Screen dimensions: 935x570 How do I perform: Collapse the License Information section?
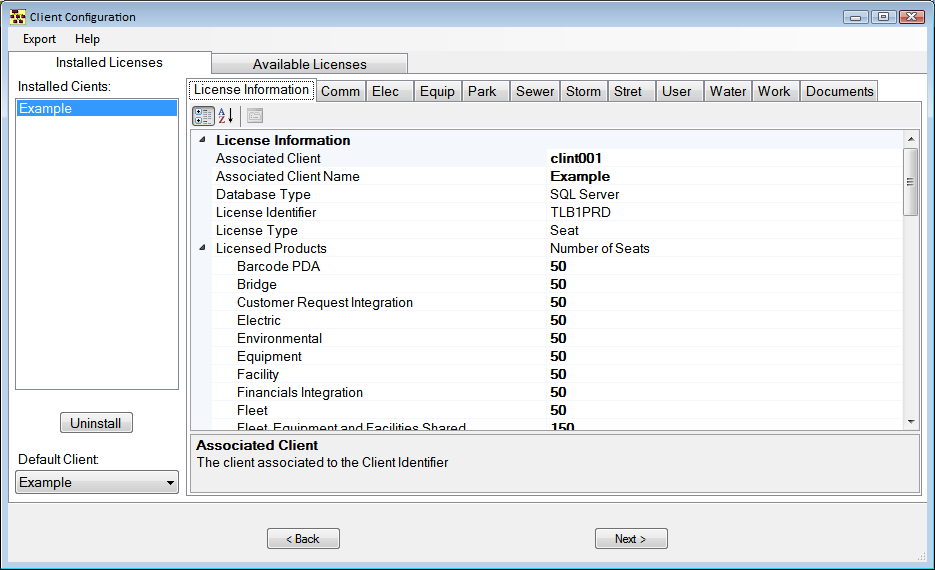pyautogui.click(x=203, y=141)
